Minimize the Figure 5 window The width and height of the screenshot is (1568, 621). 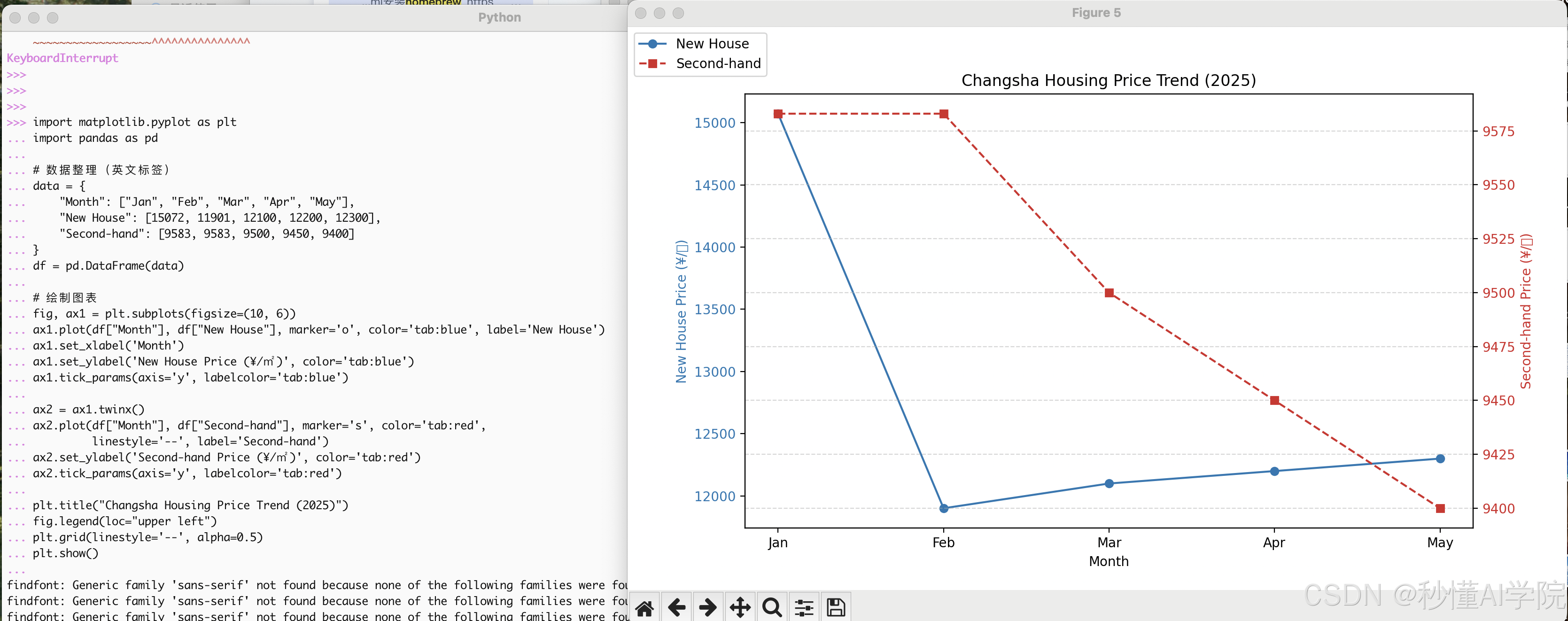point(659,13)
